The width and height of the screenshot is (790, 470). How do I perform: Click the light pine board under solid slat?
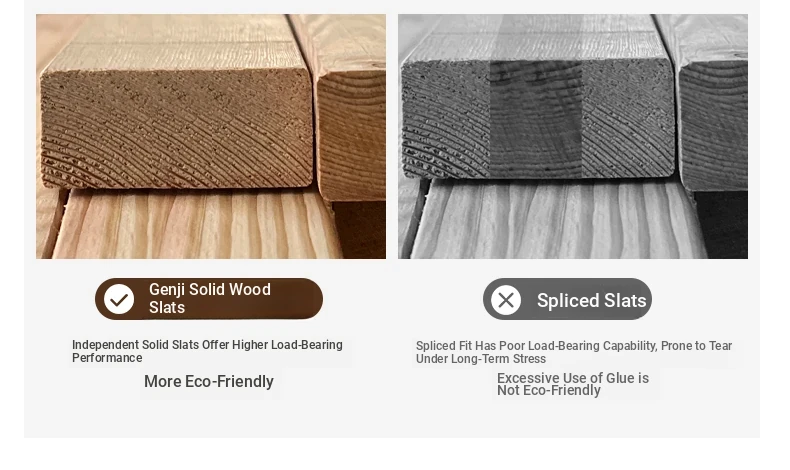pyautogui.click(x=196, y=224)
